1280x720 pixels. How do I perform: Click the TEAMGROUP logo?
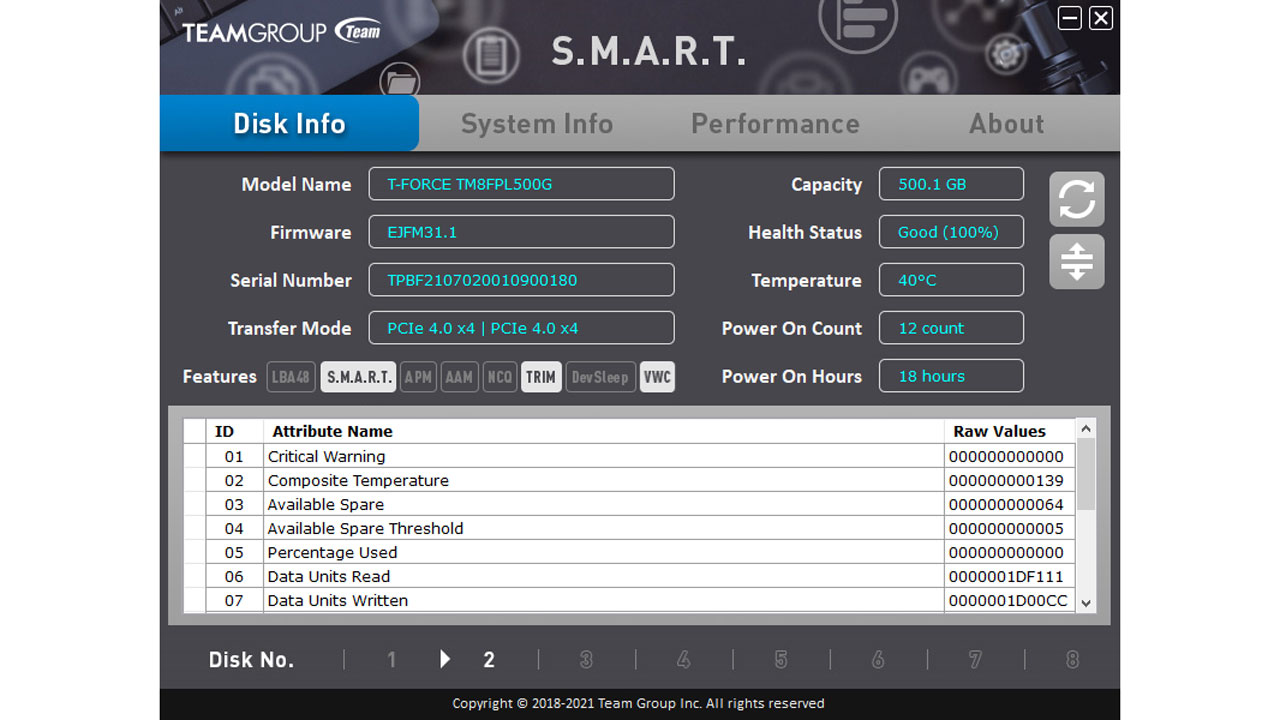point(282,32)
